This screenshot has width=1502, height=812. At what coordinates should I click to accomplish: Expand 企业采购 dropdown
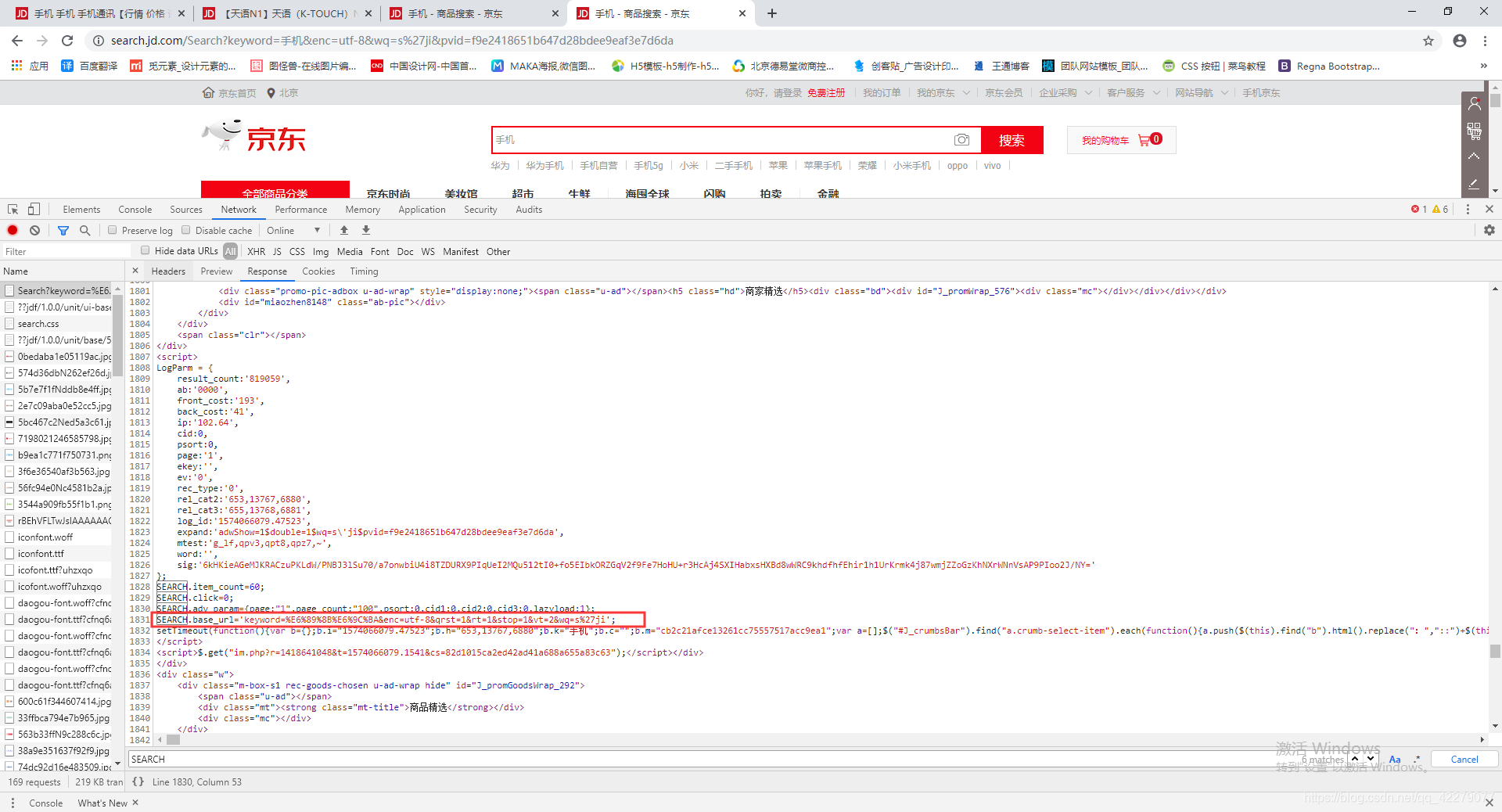(1088, 92)
